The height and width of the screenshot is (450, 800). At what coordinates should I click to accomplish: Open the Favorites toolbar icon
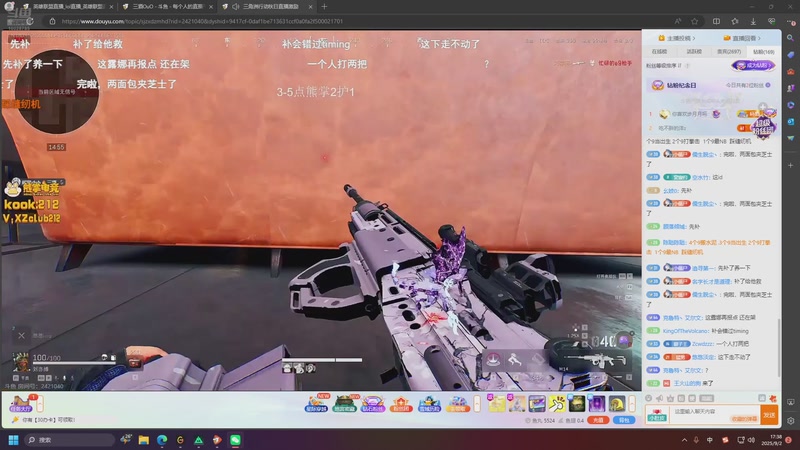pos(735,21)
